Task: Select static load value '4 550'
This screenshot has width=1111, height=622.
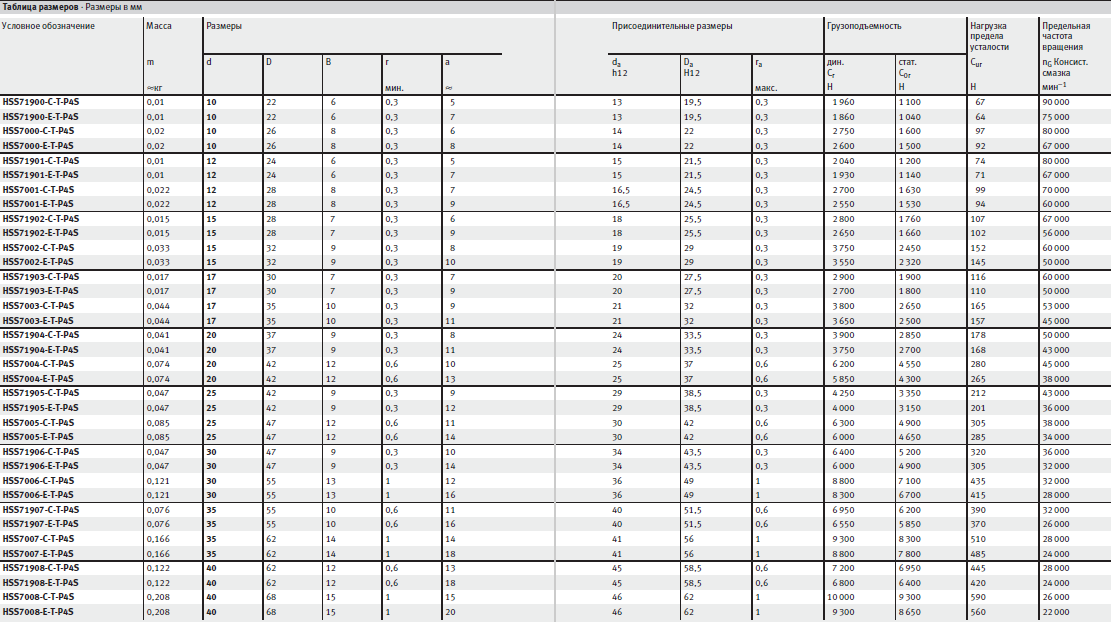Action: [910, 364]
